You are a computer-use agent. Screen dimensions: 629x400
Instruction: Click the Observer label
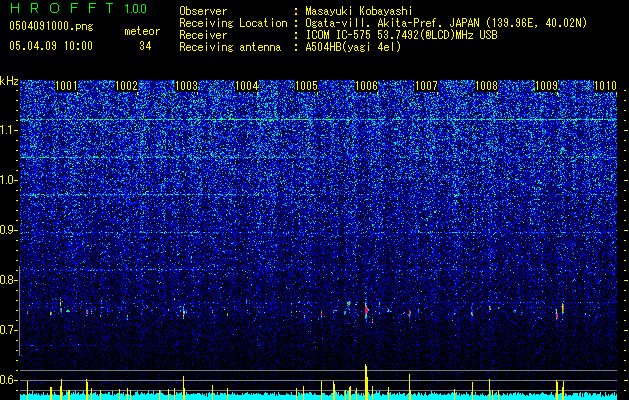(203, 11)
